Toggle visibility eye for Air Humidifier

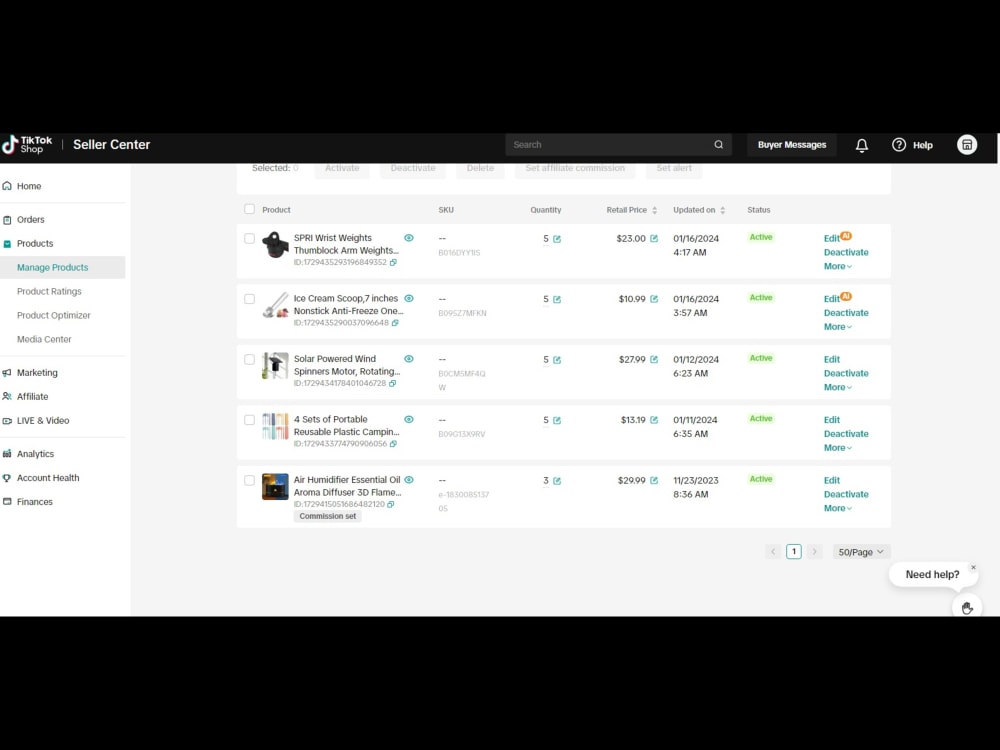(409, 480)
